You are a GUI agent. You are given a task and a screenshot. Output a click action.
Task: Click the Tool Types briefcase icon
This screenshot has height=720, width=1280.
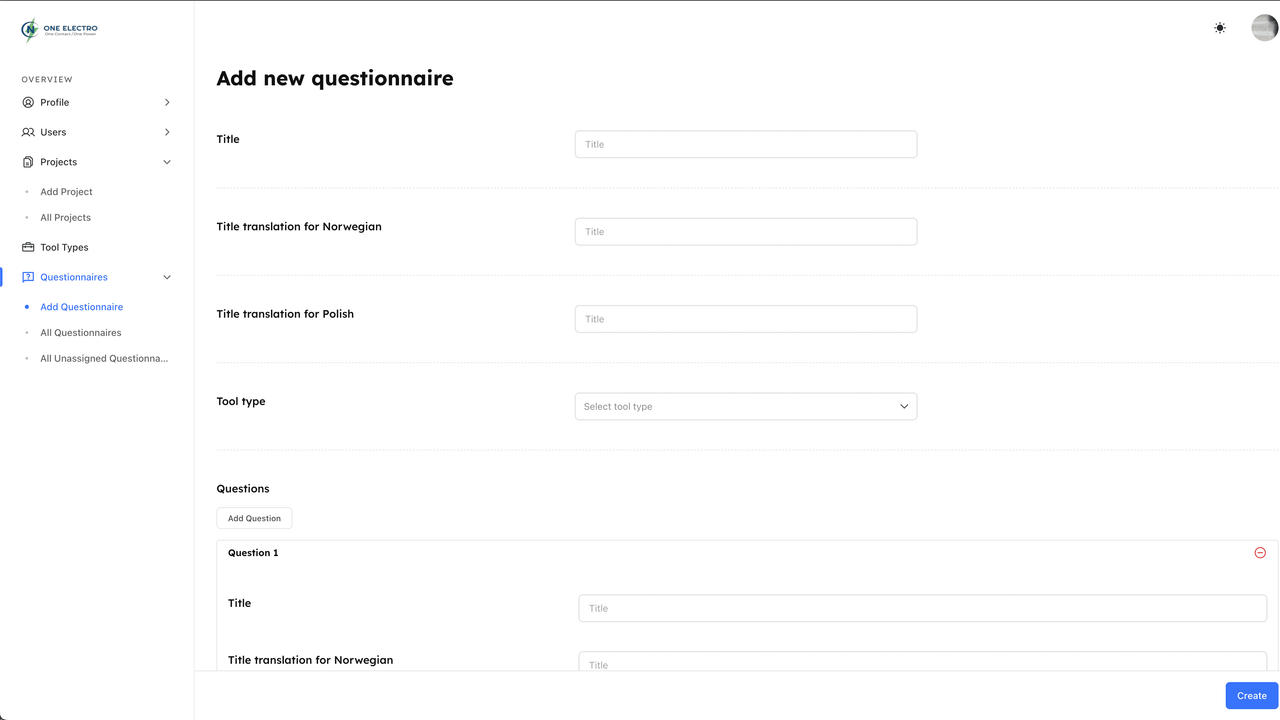[28, 247]
